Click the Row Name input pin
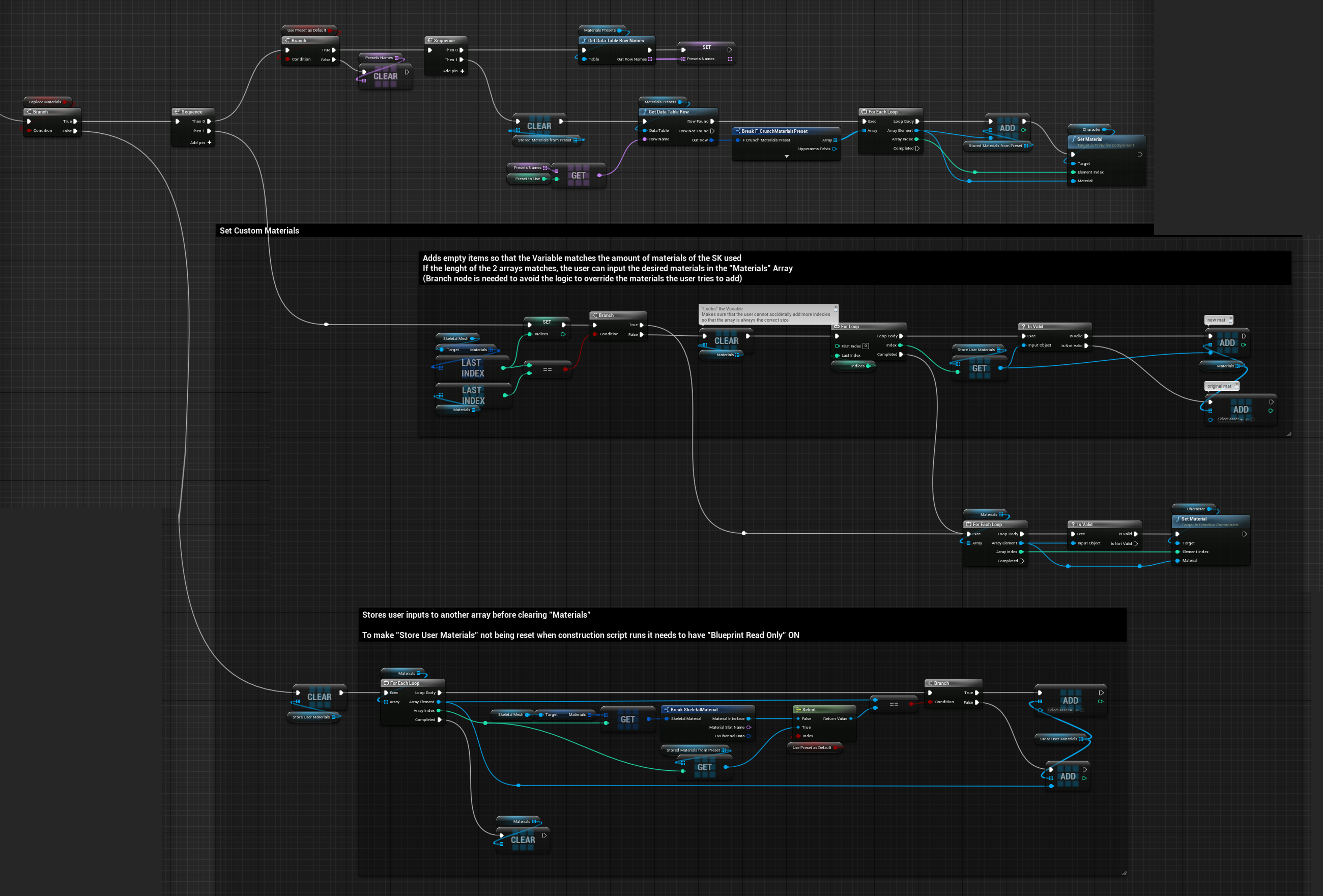 (644, 139)
